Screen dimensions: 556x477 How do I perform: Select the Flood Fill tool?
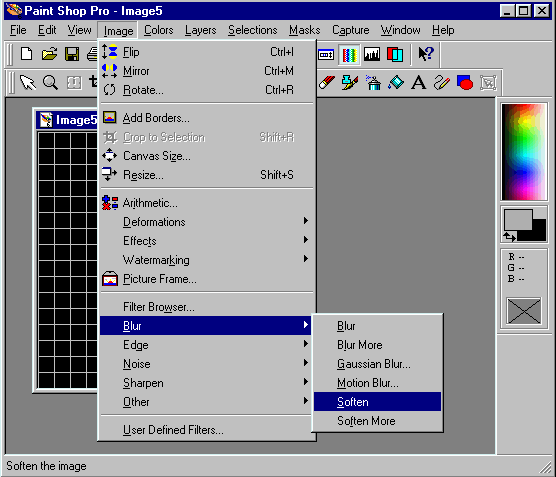[x=396, y=82]
